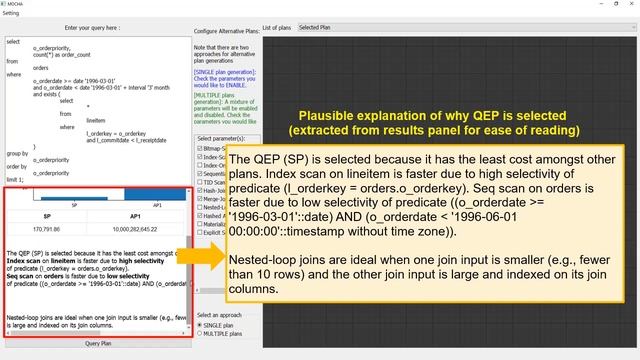This screenshot has width=640, height=360.
Task: Click the 'Enter your query here' label
Action: click(92, 28)
